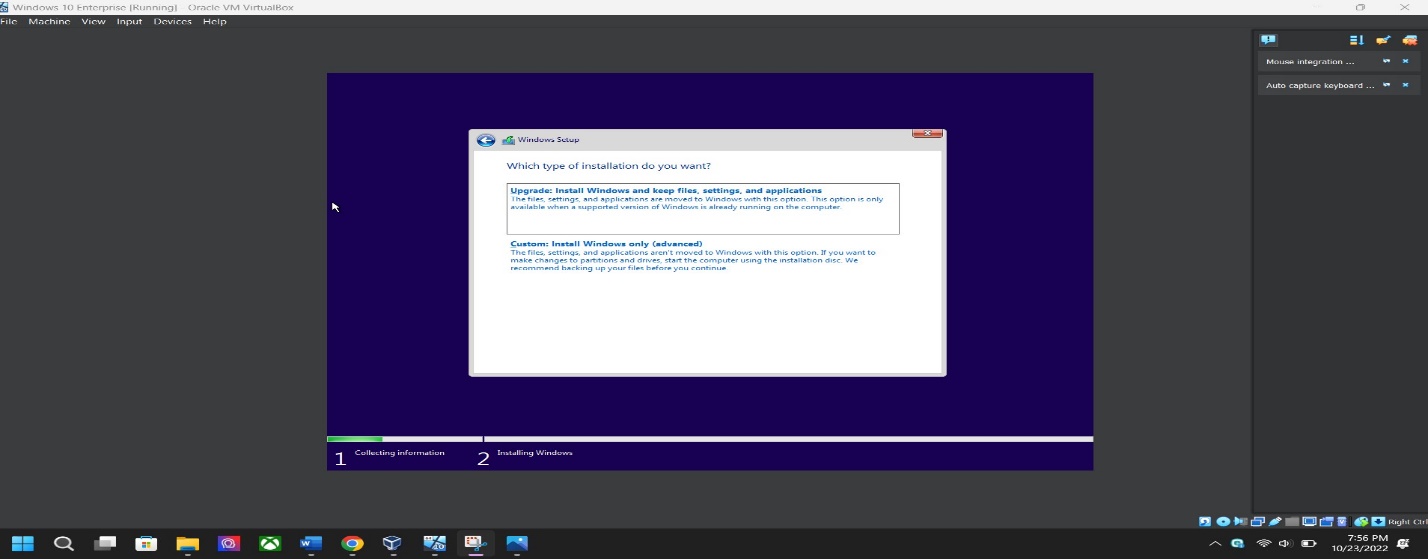1428x559 pixels.
Task: Click the Collecting information progress bar
Action: click(x=355, y=439)
